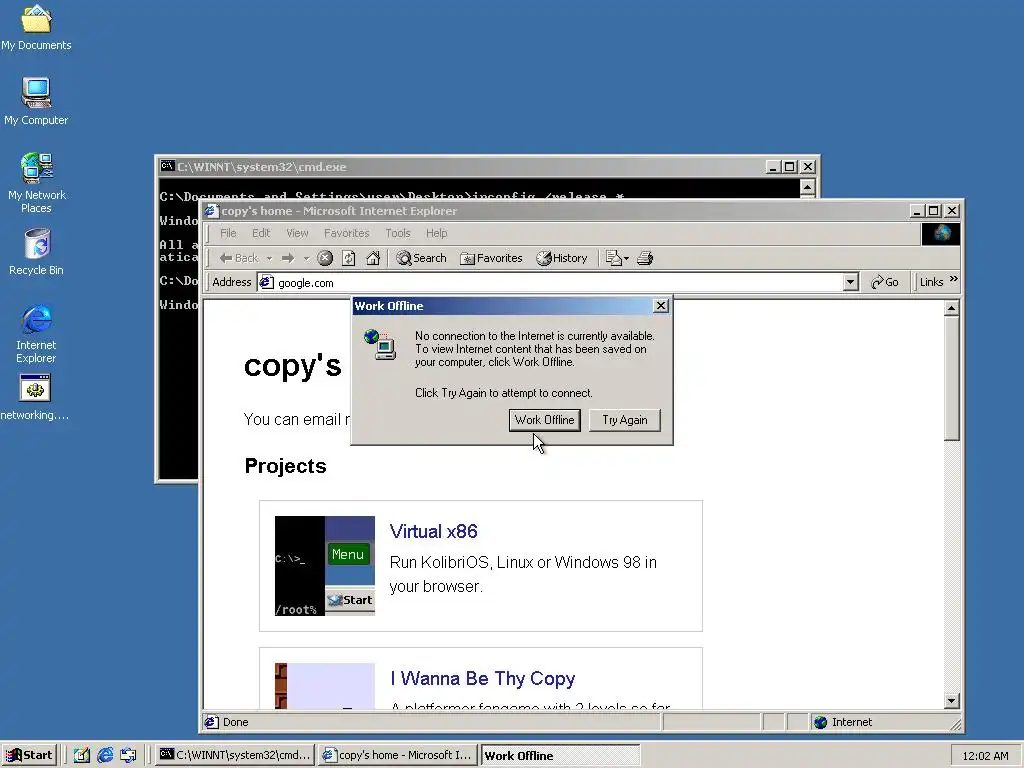Open the Virtual x86 link

pyautogui.click(x=434, y=532)
